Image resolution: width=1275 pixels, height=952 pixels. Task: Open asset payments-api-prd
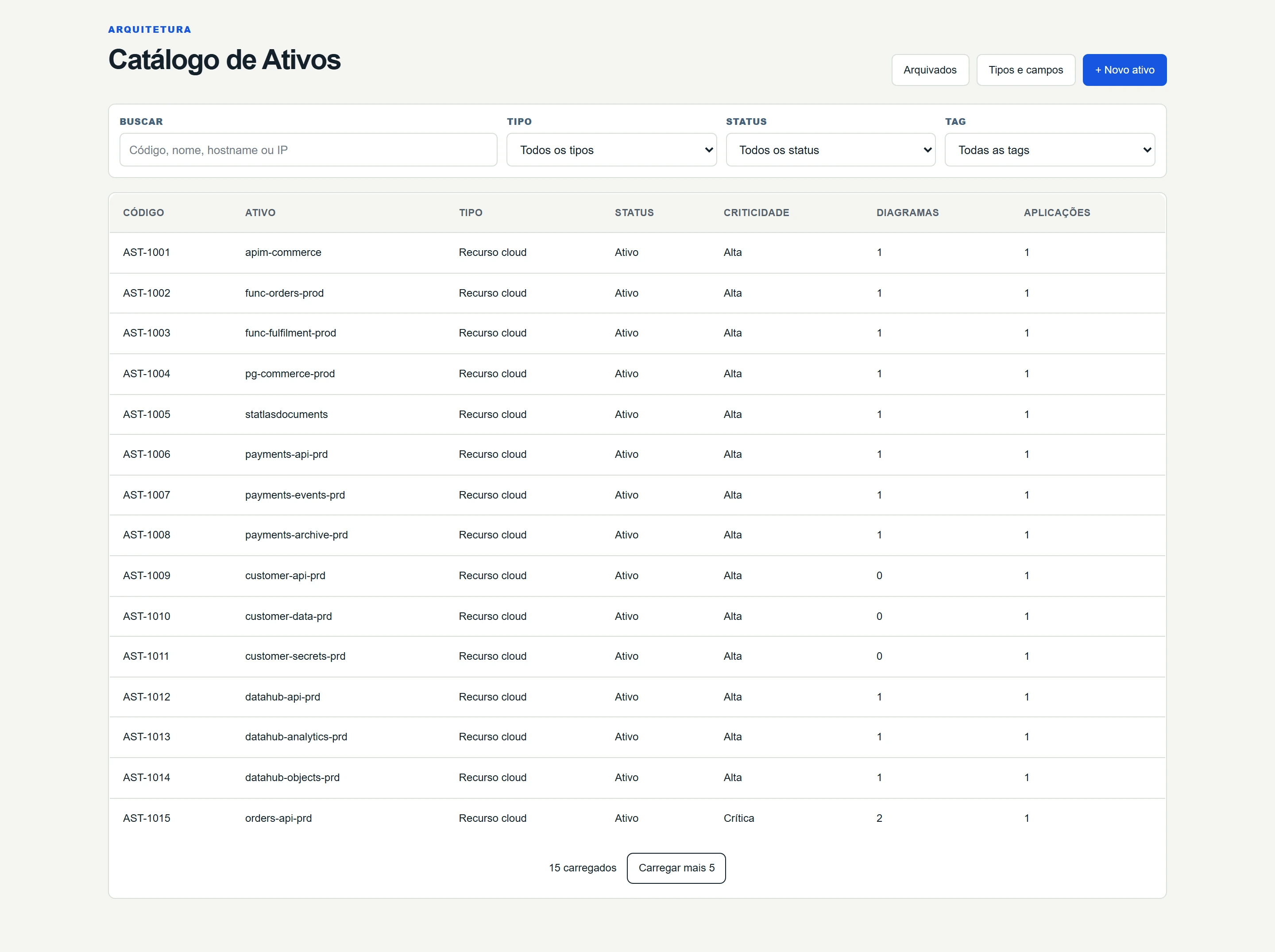point(286,454)
